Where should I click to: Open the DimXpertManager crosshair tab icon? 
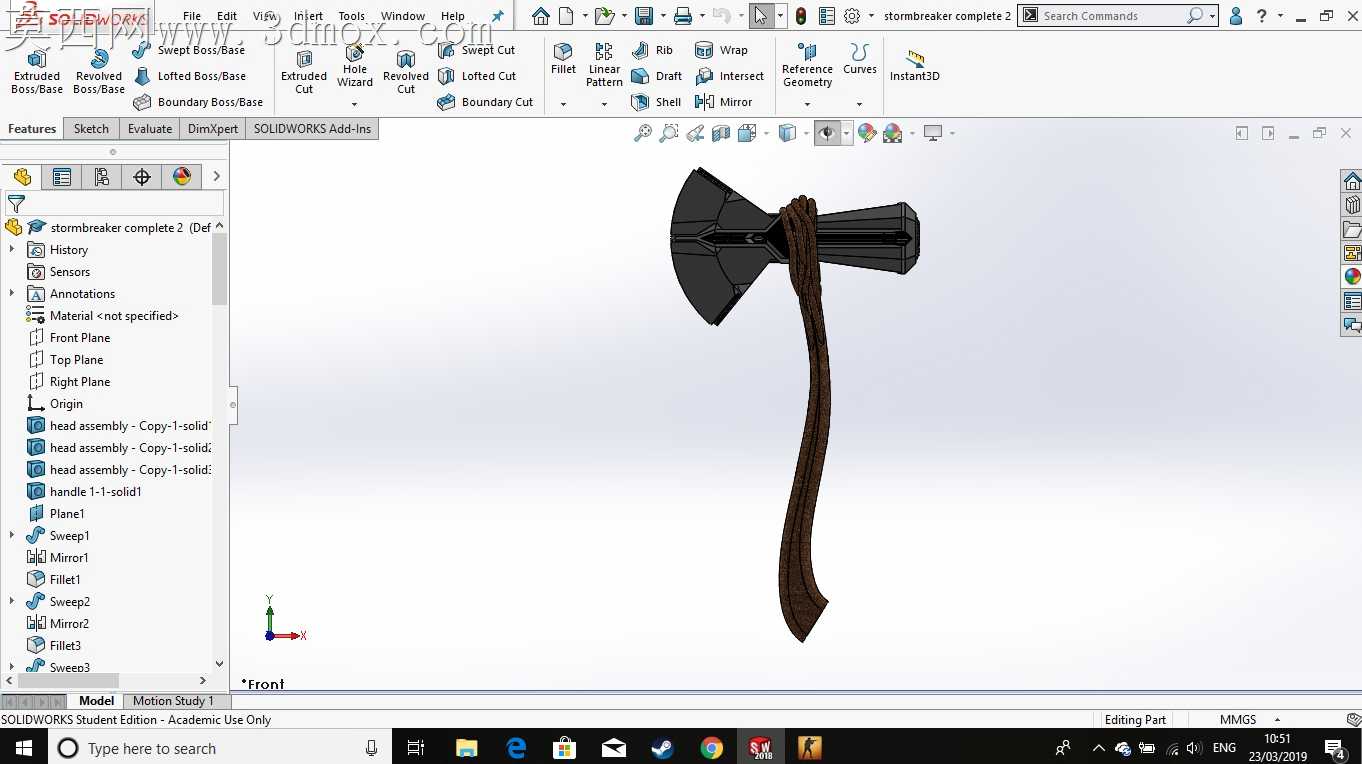pyautogui.click(x=142, y=177)
